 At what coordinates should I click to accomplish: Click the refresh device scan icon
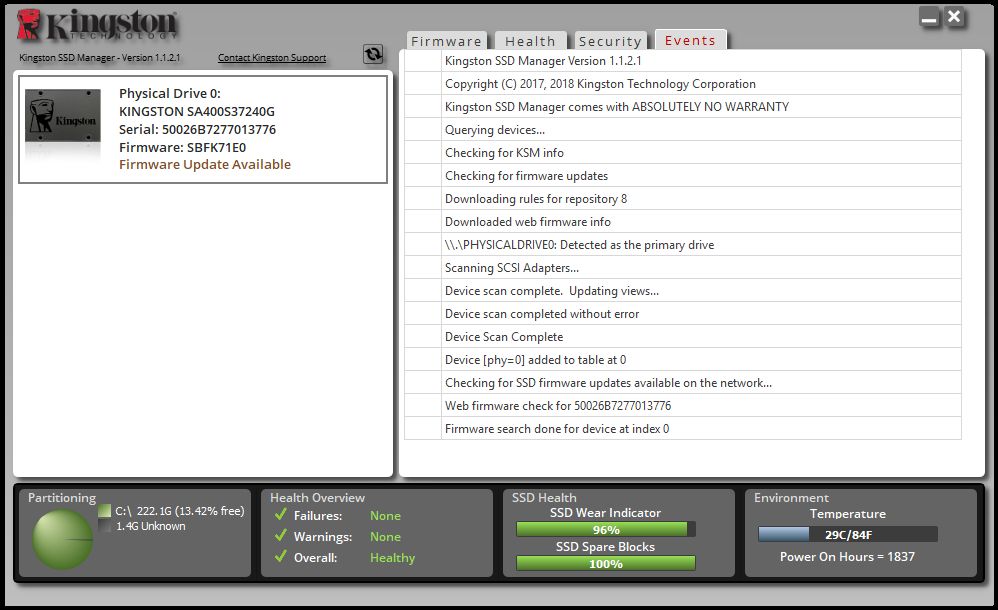tap(373, 54)
